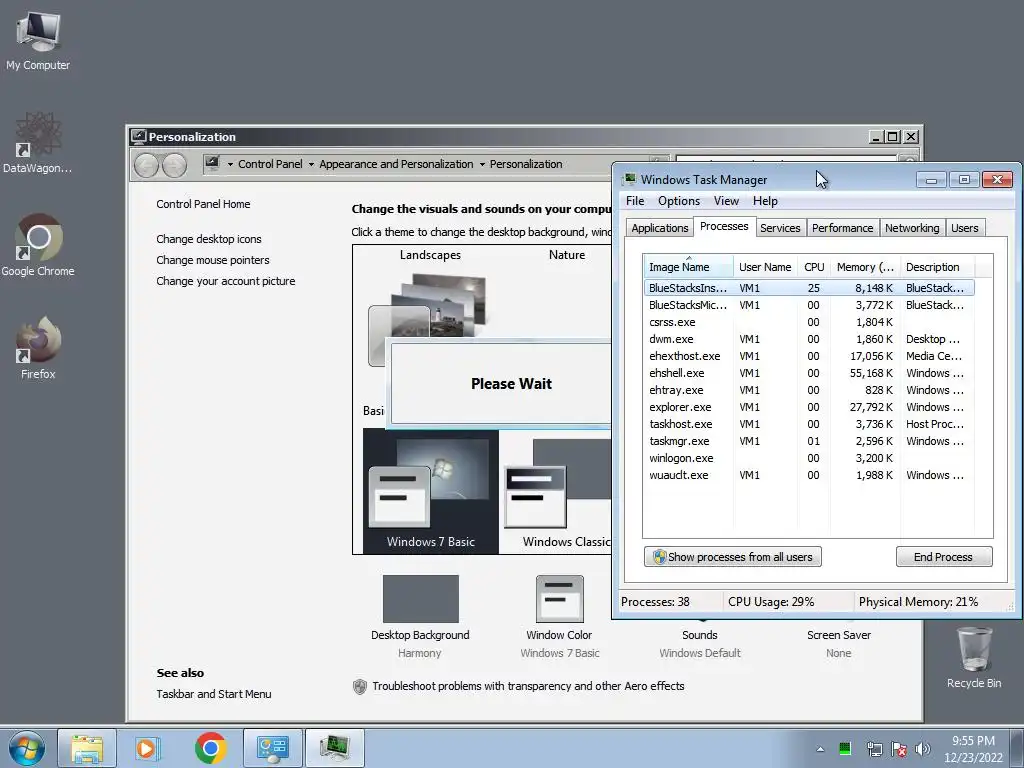The image size is (1024, 768).
Task: Sort processes by User Name column
Action: [765, 266]
